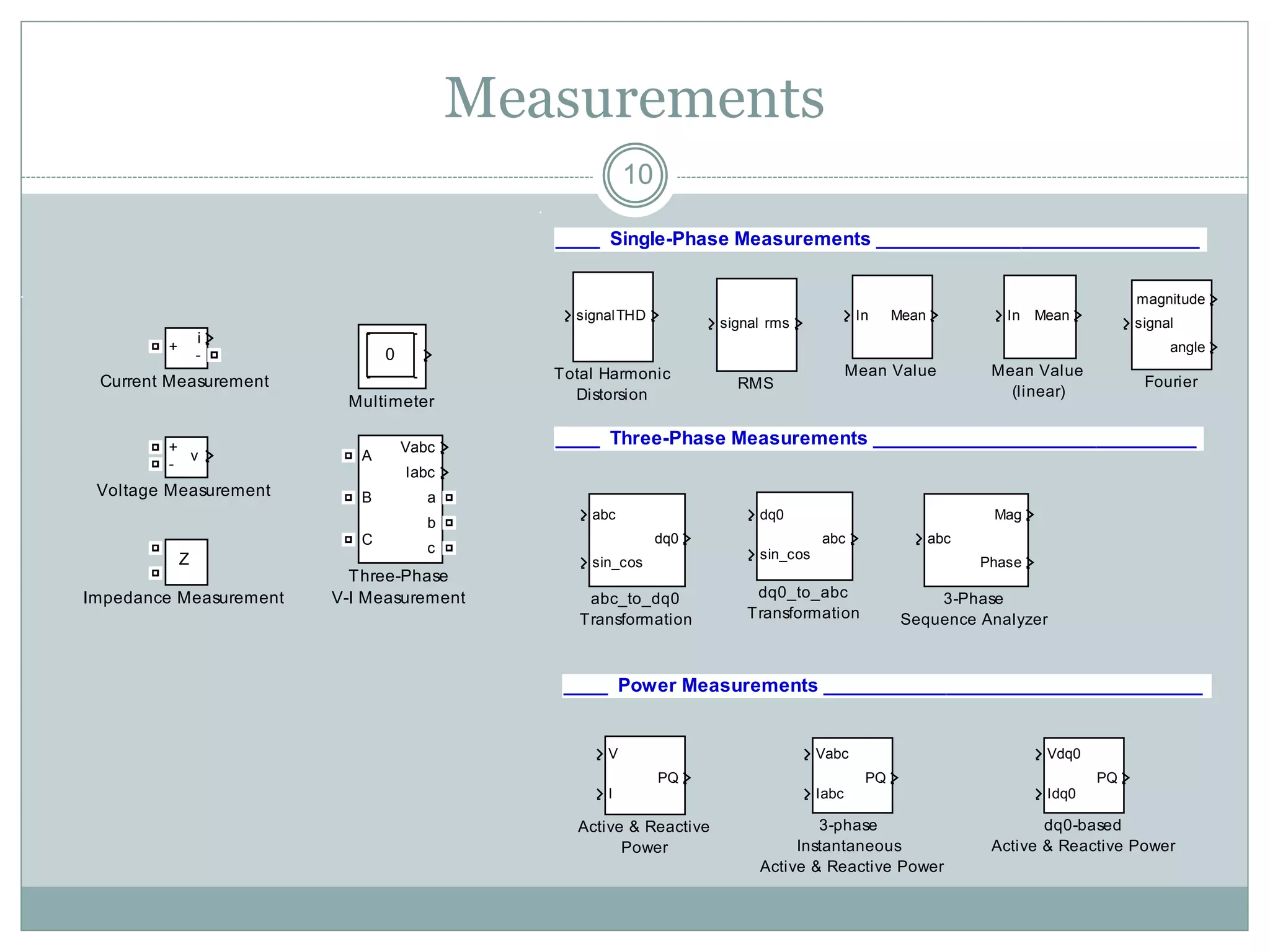Select the Voltage Measurement block

pos(186,457)
